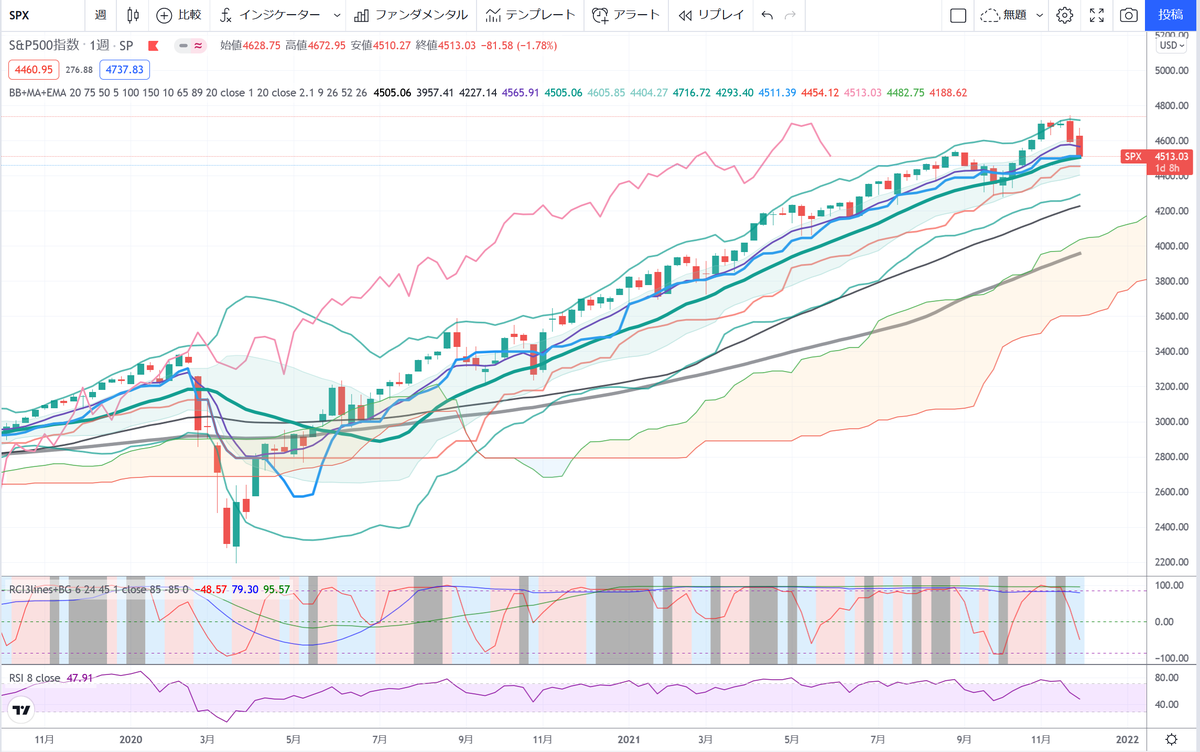This screenshot has width=1200, height=752.
Task: Expand the arrow next to インジケーター
Action: tap(335, 15)
